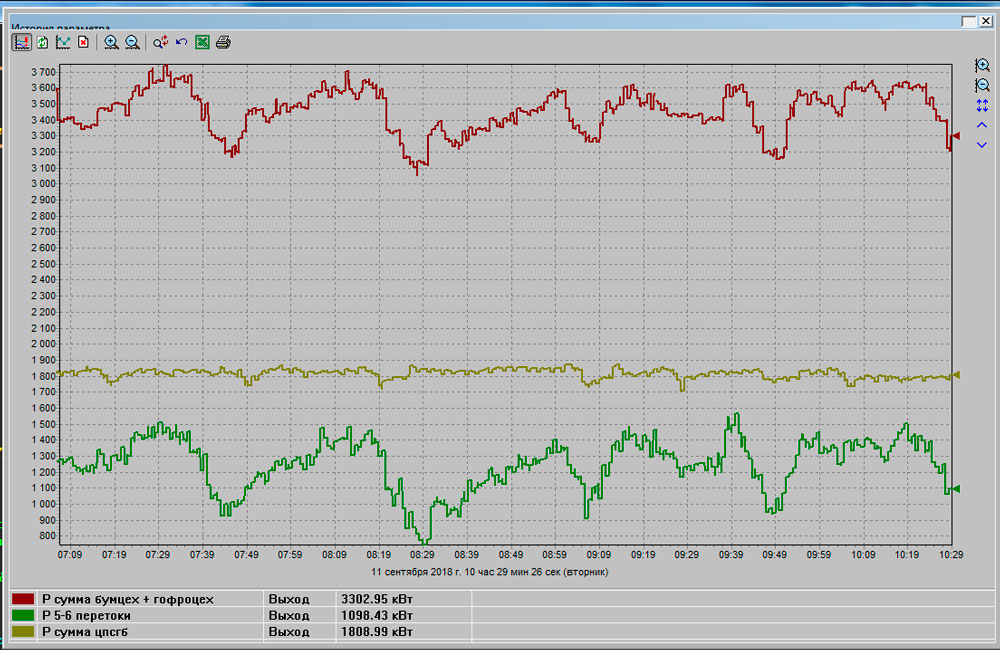Click the four-arrows vertical autoscale icon

[982, 105]
